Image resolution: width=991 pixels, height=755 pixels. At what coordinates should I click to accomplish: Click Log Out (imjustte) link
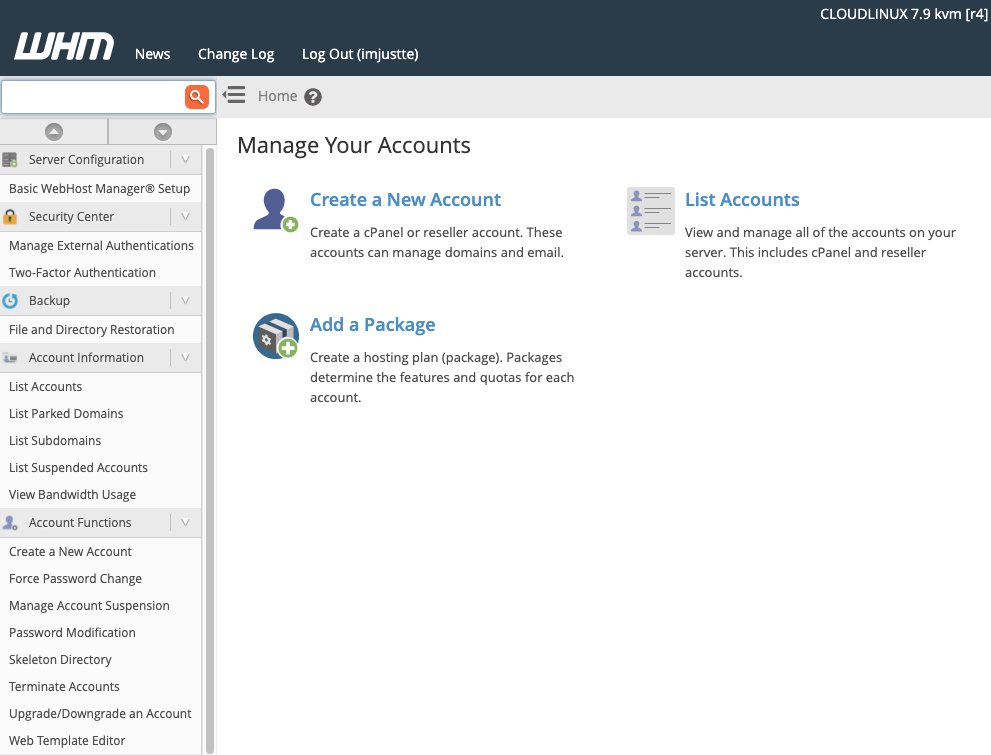coord(360,54)
